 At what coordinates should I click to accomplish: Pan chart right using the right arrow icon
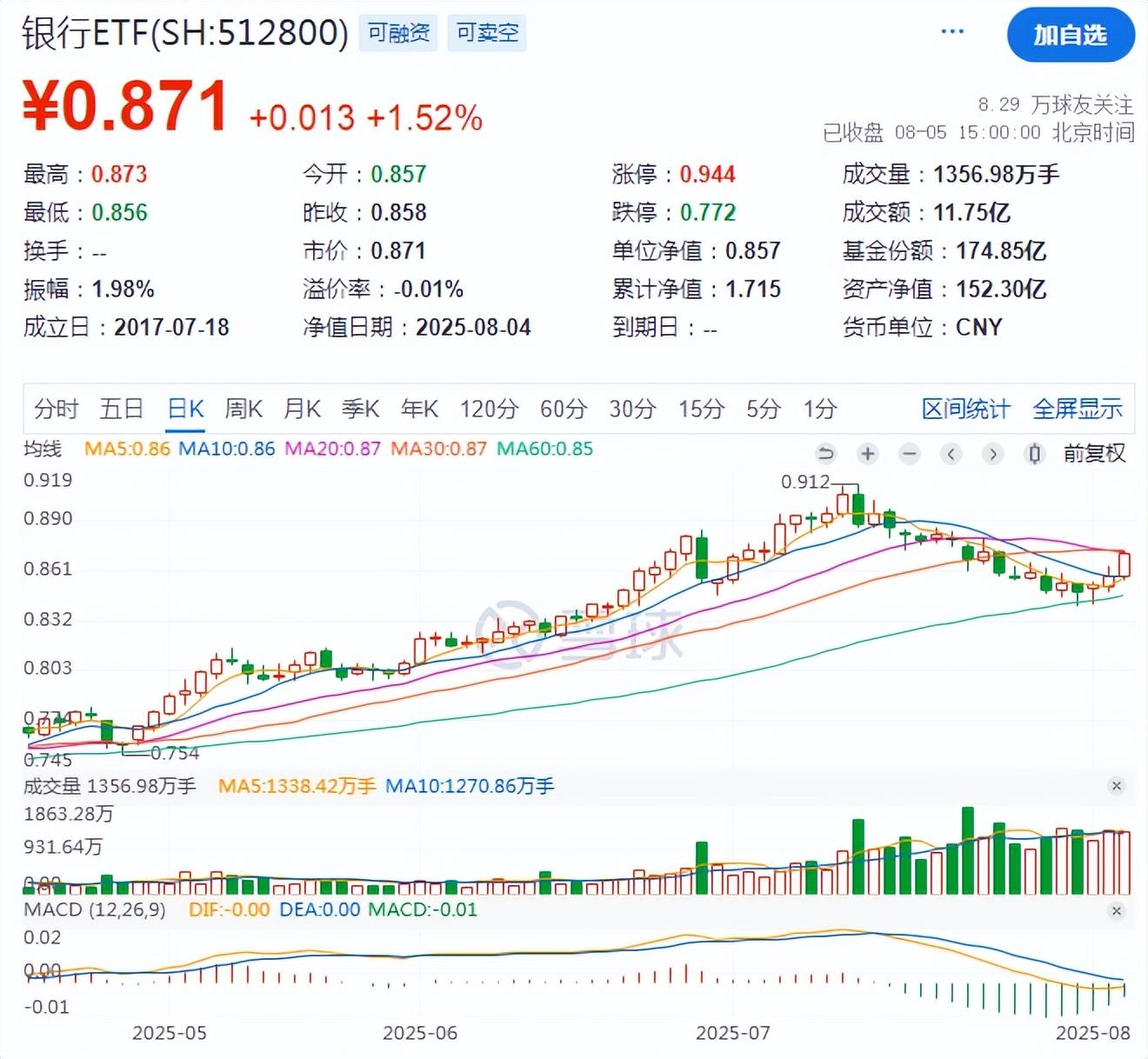(x=992, y=454)
